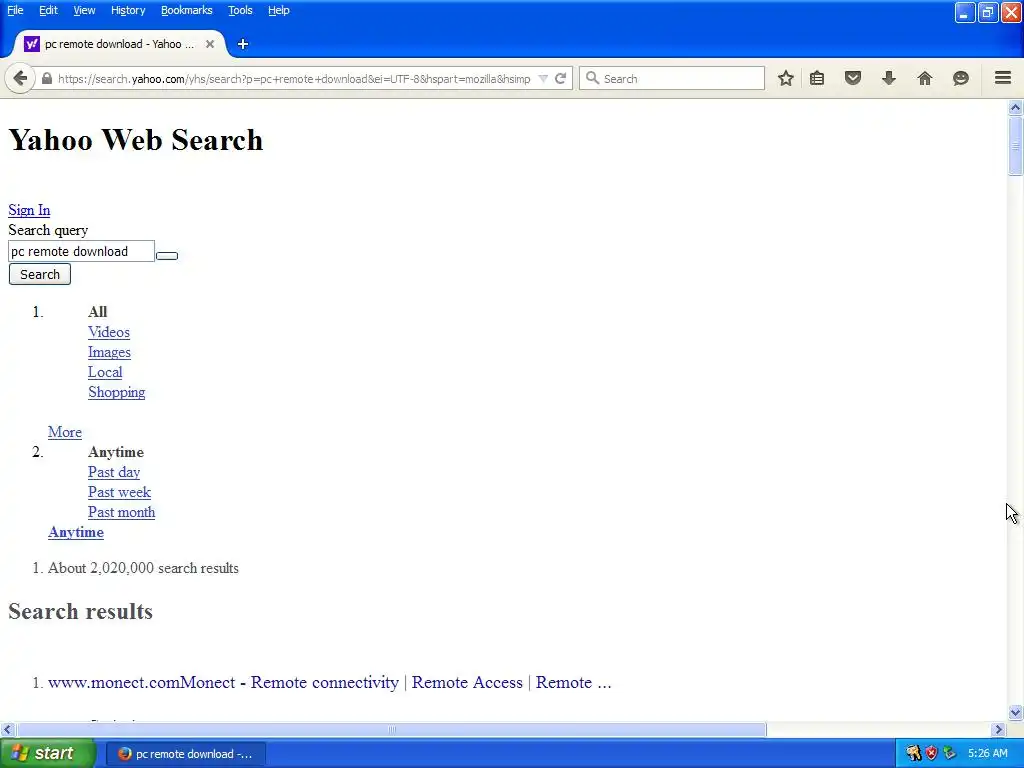
Task: Open Videos search results
Action: 109,332
